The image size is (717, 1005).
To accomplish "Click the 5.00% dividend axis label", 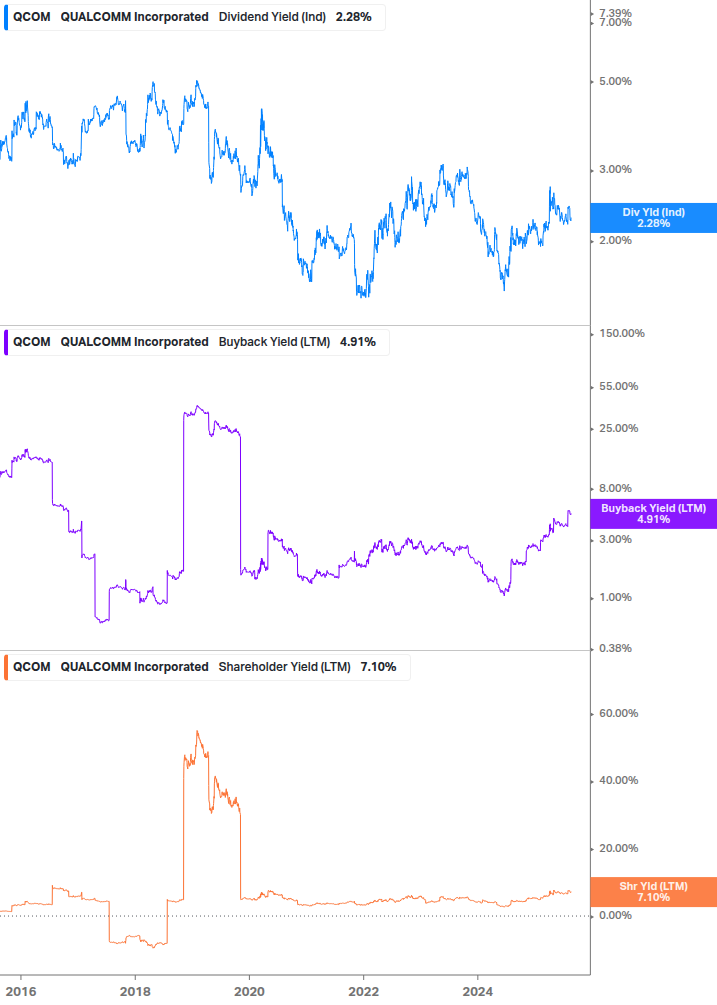I will (x=615, y=82).
